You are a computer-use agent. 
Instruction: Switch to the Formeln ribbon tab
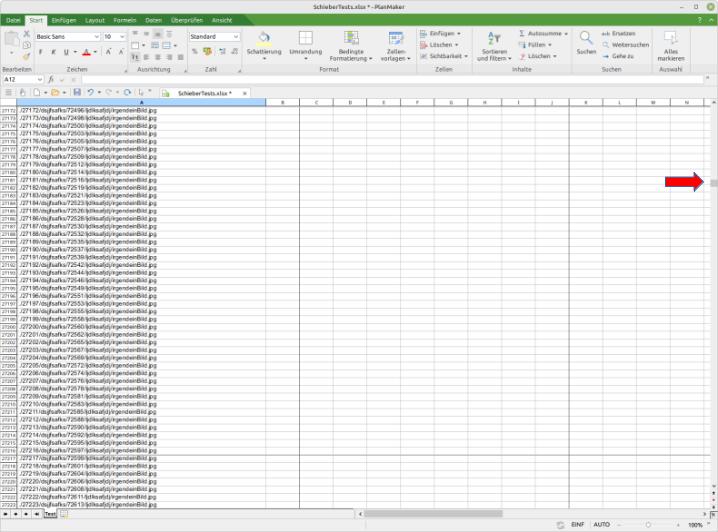click(125, 20)
